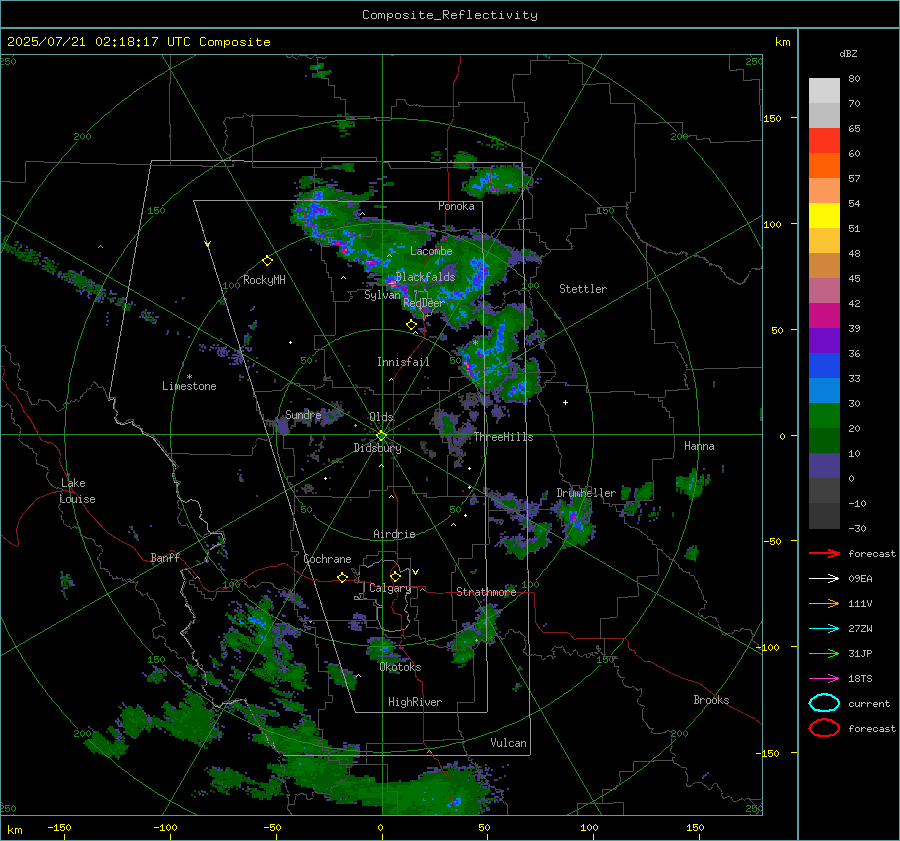Screen dimensions: 900x841
Task: Click the yellow diamond marker near Cochrane
Action: click(x=342, y=577)
